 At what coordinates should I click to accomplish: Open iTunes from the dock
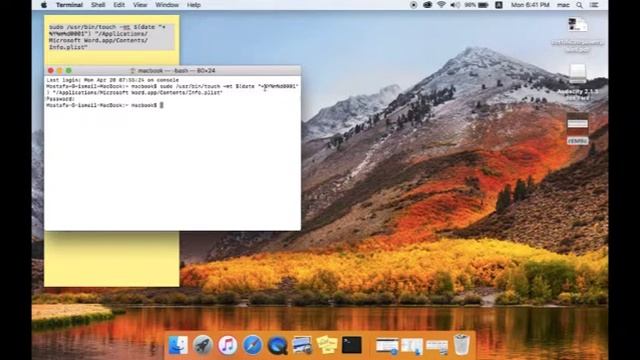[228, 345]
